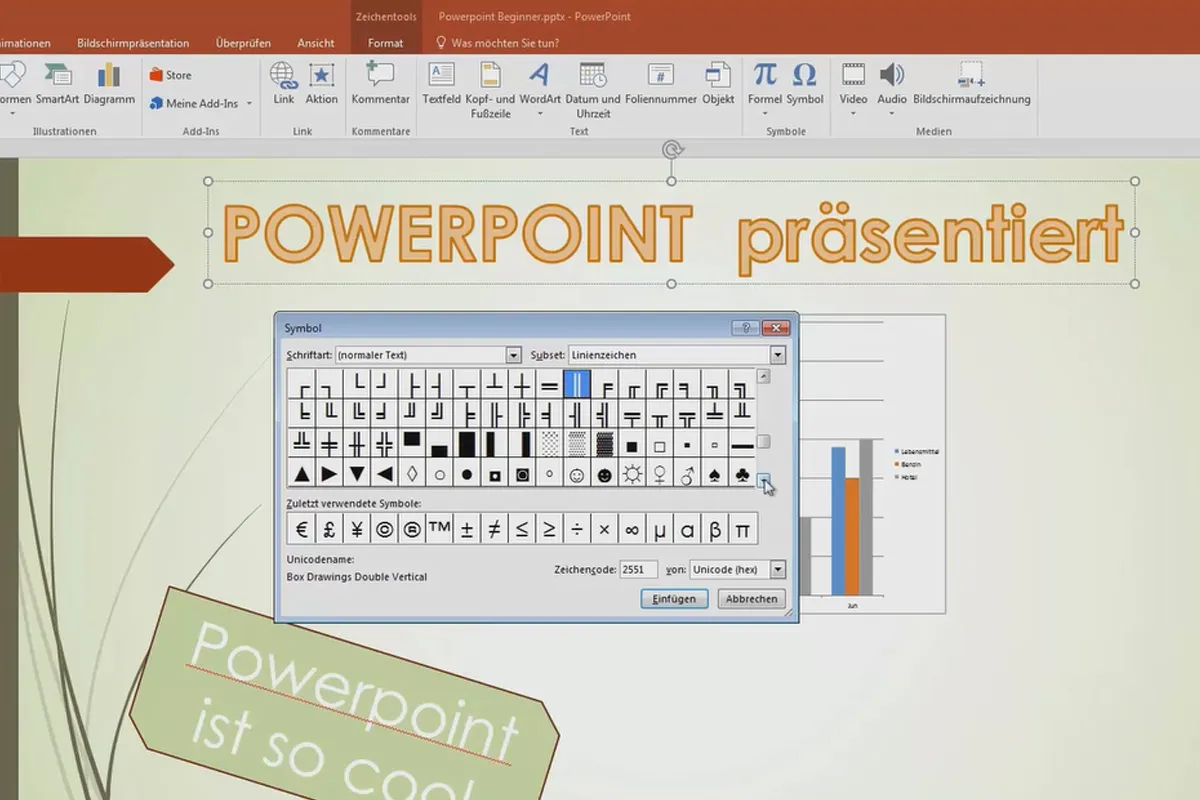Pick the copyright symbol from recent symbols

(x=384, y=529)
